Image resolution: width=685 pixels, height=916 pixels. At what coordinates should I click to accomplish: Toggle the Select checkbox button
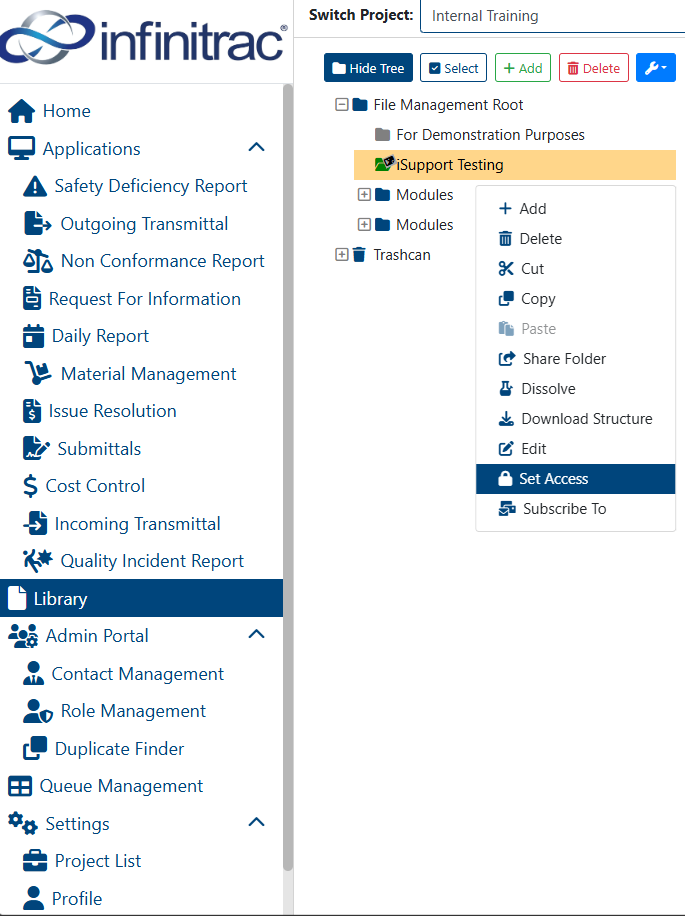(x=453, y=68)
